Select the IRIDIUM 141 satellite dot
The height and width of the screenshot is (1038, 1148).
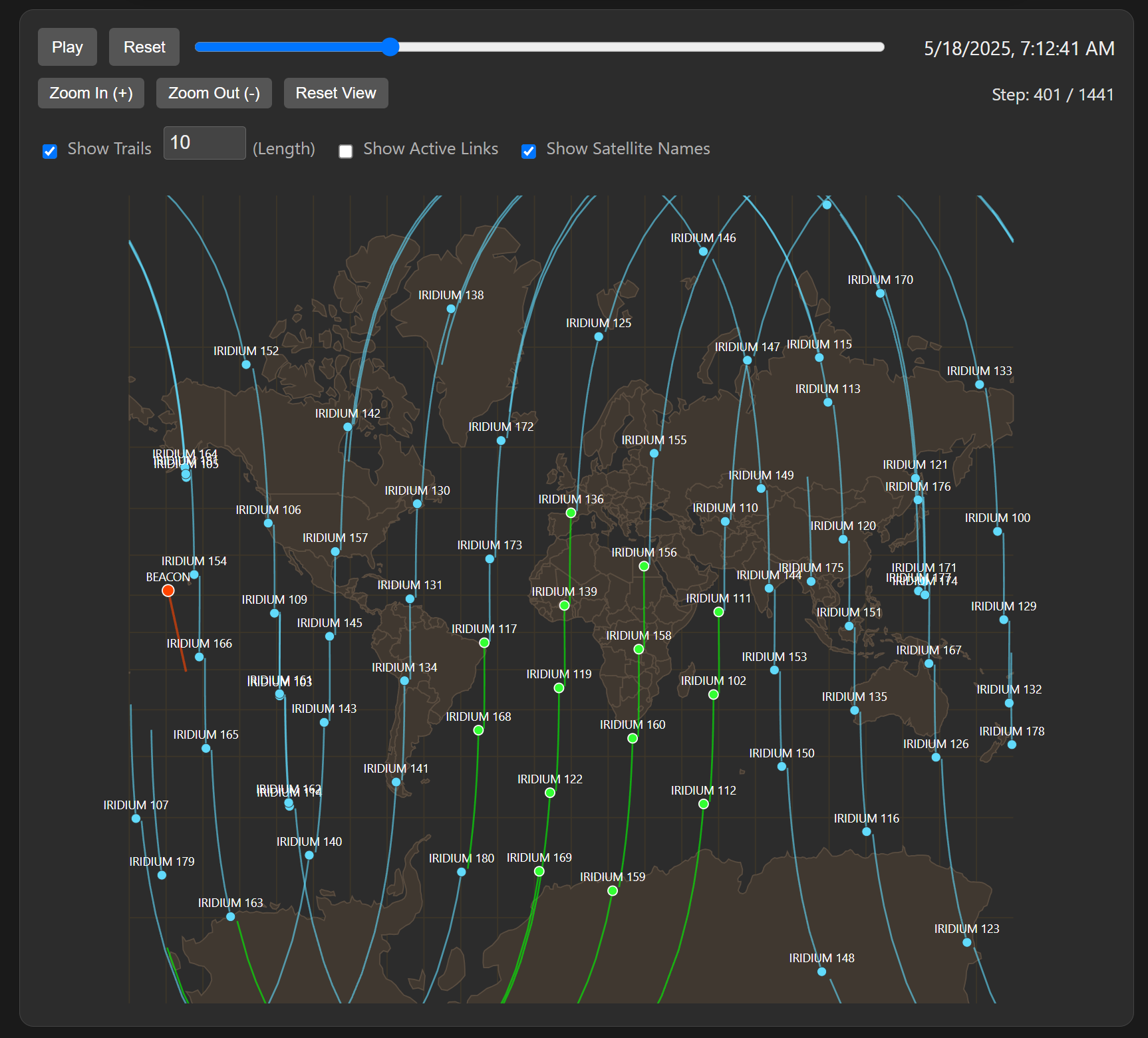[x=396, y=782]
